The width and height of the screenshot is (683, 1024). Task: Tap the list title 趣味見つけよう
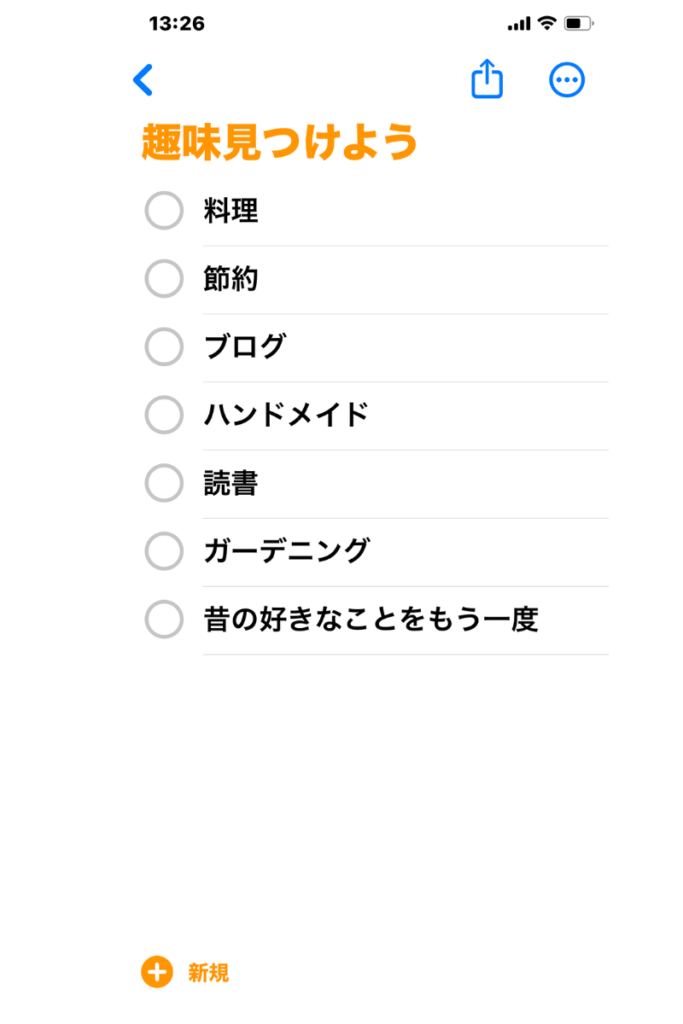click(279, 142)
